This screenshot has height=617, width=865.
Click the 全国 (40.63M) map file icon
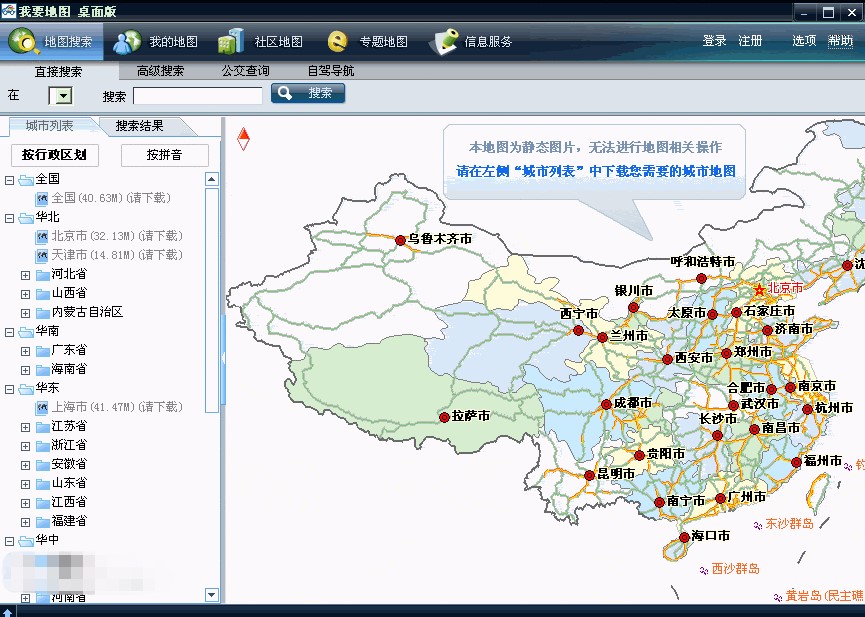pos(41,198)
